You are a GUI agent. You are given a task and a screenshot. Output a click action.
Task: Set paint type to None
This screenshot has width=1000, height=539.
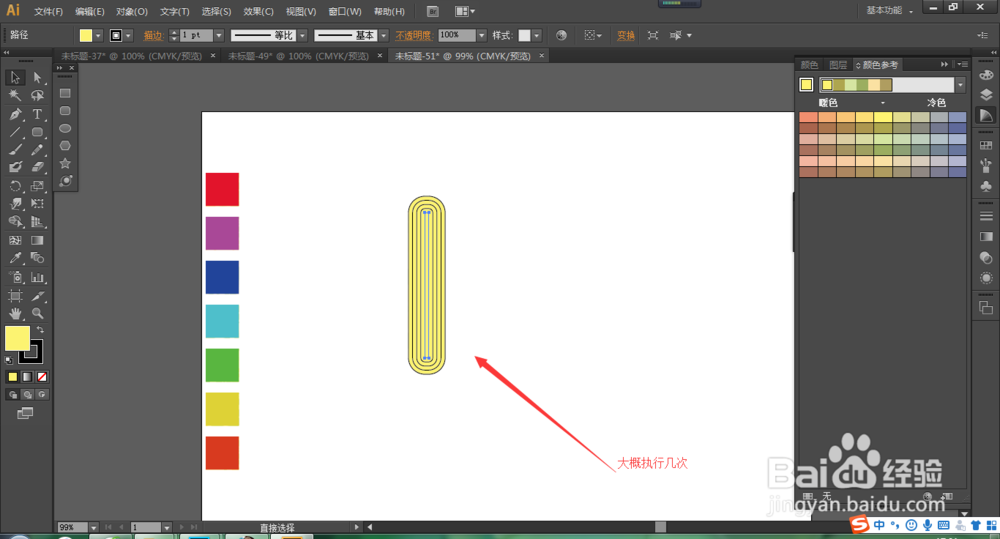click(x=41, y=377)
